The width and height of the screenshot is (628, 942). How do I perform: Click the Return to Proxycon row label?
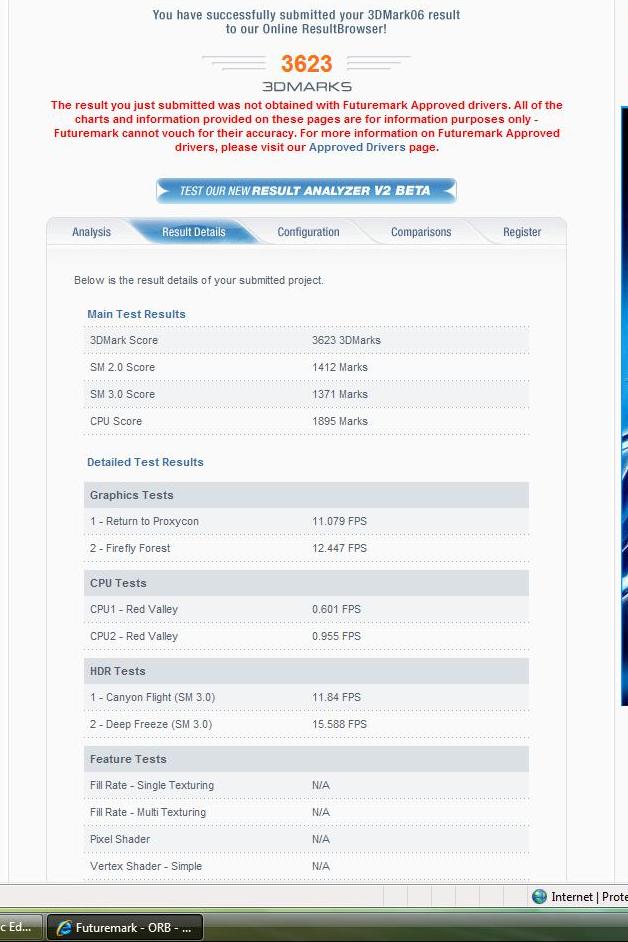(x=144, y=521)
